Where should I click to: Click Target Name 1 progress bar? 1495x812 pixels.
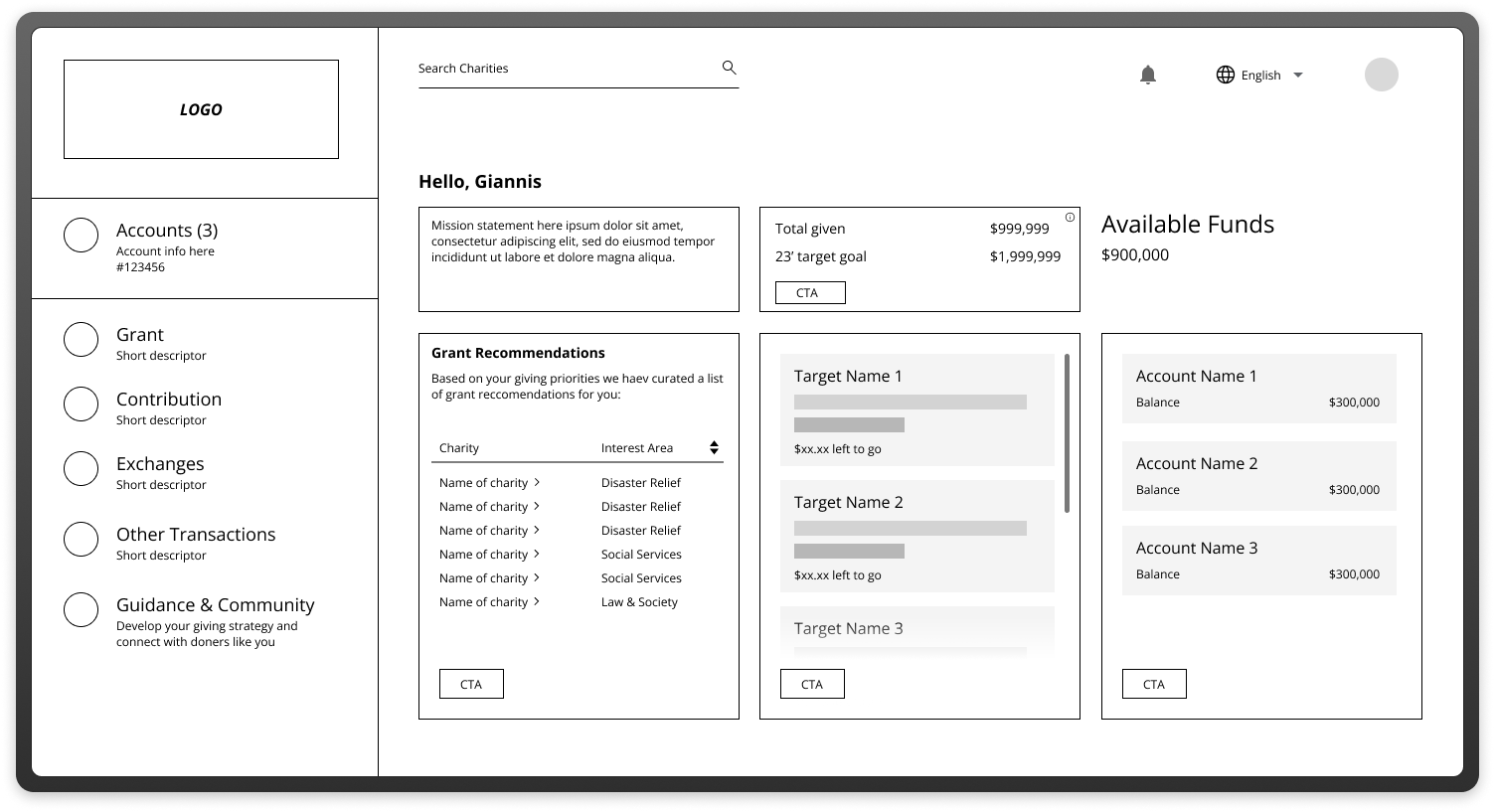pos(911,402)
